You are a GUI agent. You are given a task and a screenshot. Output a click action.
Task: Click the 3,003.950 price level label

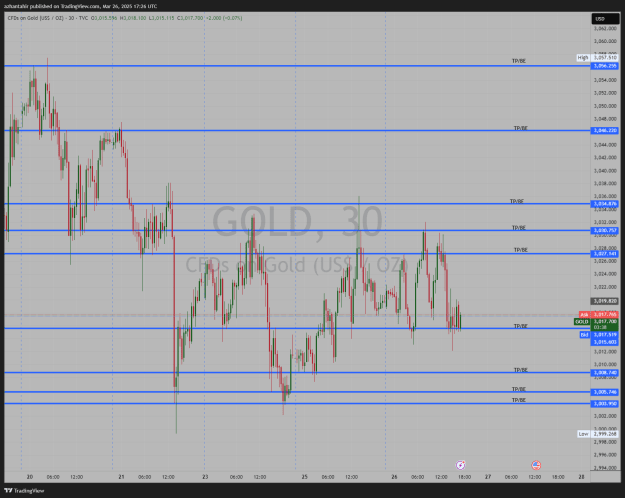[x=605, y=404]
